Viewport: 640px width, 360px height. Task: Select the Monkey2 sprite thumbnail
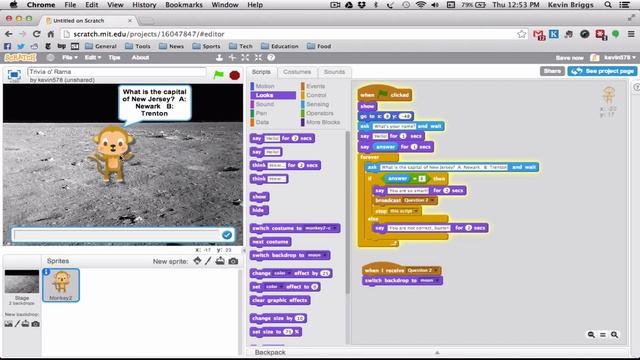coord(61,285)
